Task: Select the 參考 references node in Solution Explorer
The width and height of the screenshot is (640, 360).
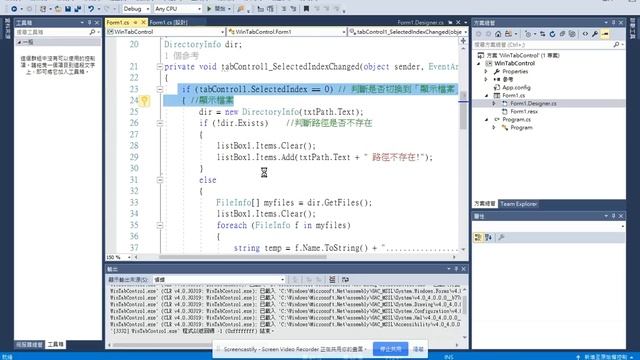Action: point(508,80)
